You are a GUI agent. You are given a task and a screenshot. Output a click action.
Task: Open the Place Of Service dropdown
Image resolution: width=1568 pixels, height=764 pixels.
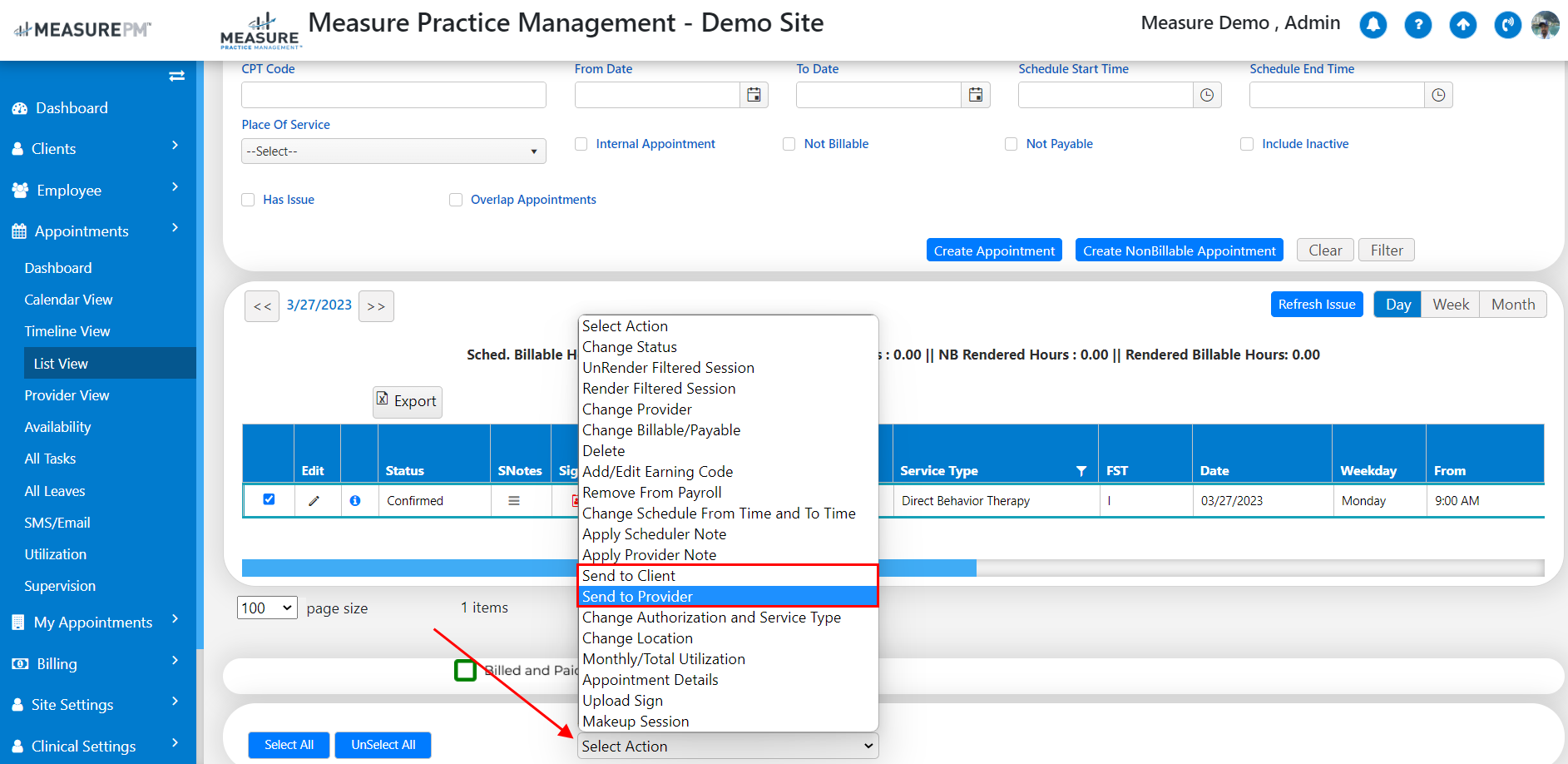[393, 151]
